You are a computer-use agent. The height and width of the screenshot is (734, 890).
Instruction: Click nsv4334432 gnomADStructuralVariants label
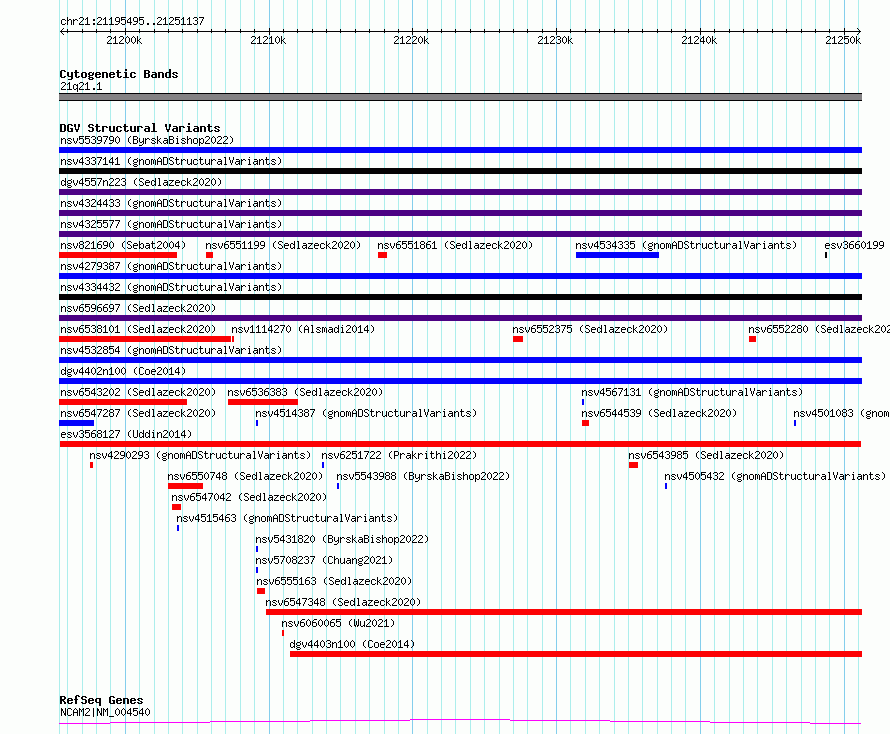click(x=171, y=287)
